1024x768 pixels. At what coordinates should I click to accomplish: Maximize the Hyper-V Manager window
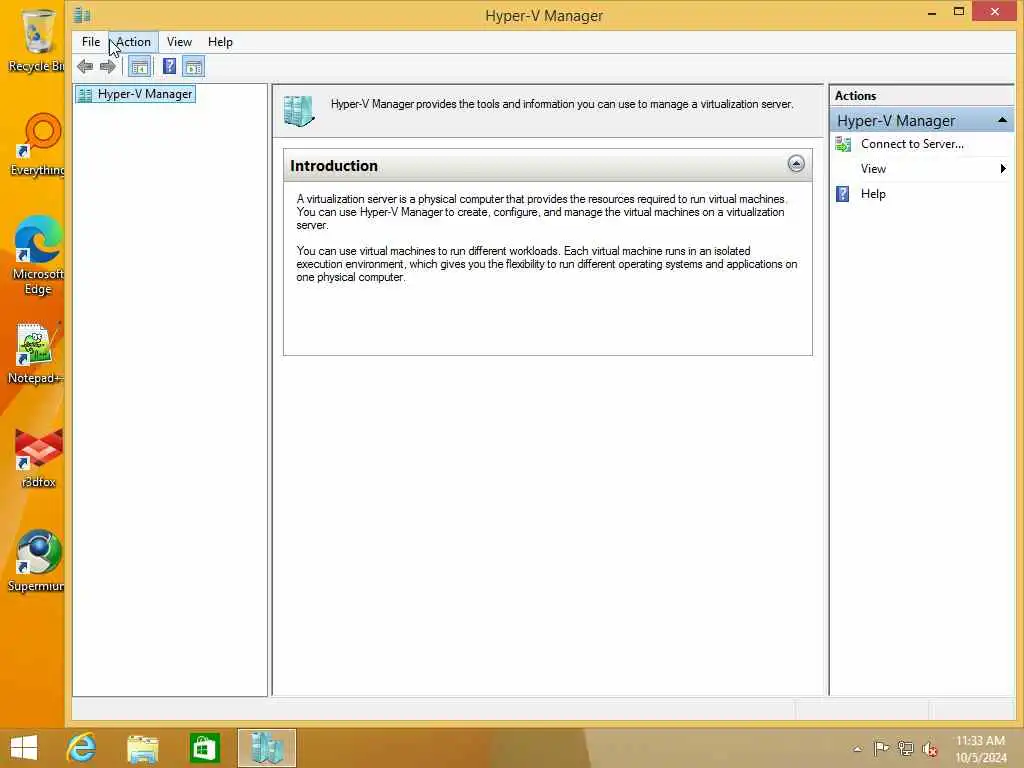click(x=959, y=12)
